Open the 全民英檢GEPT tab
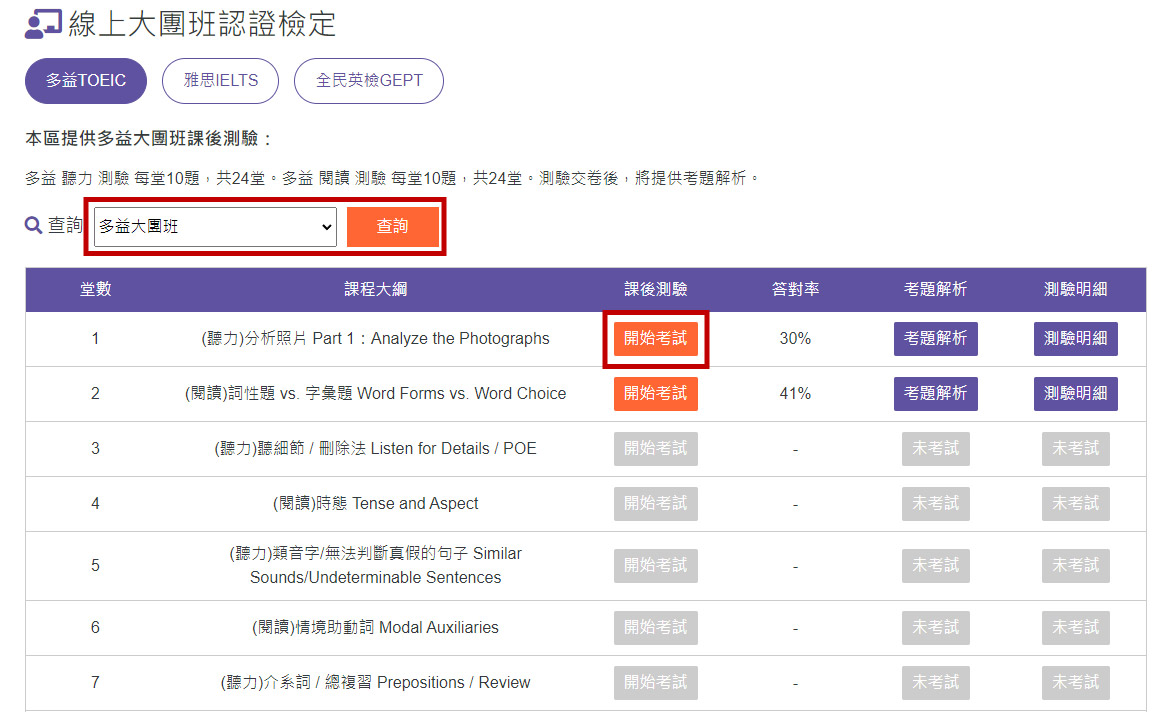1171x717 pixels. (x=369, y=81)
